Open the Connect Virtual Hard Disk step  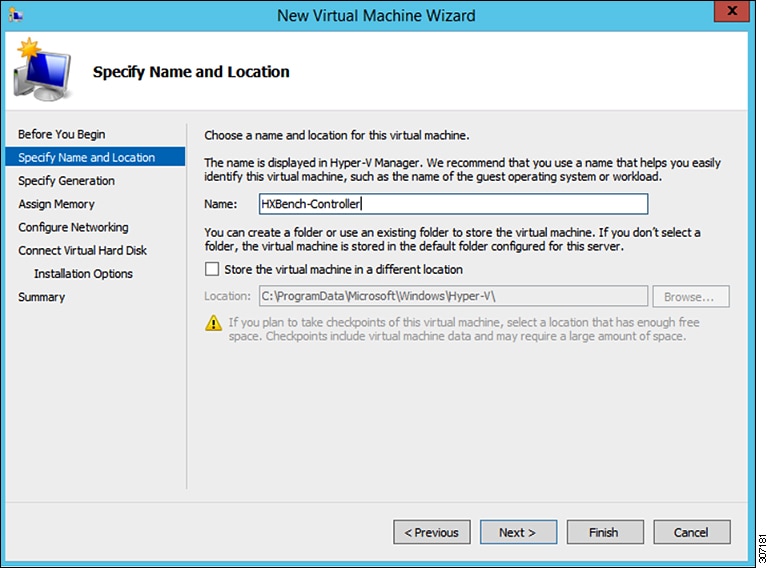[x=83, y=250]
